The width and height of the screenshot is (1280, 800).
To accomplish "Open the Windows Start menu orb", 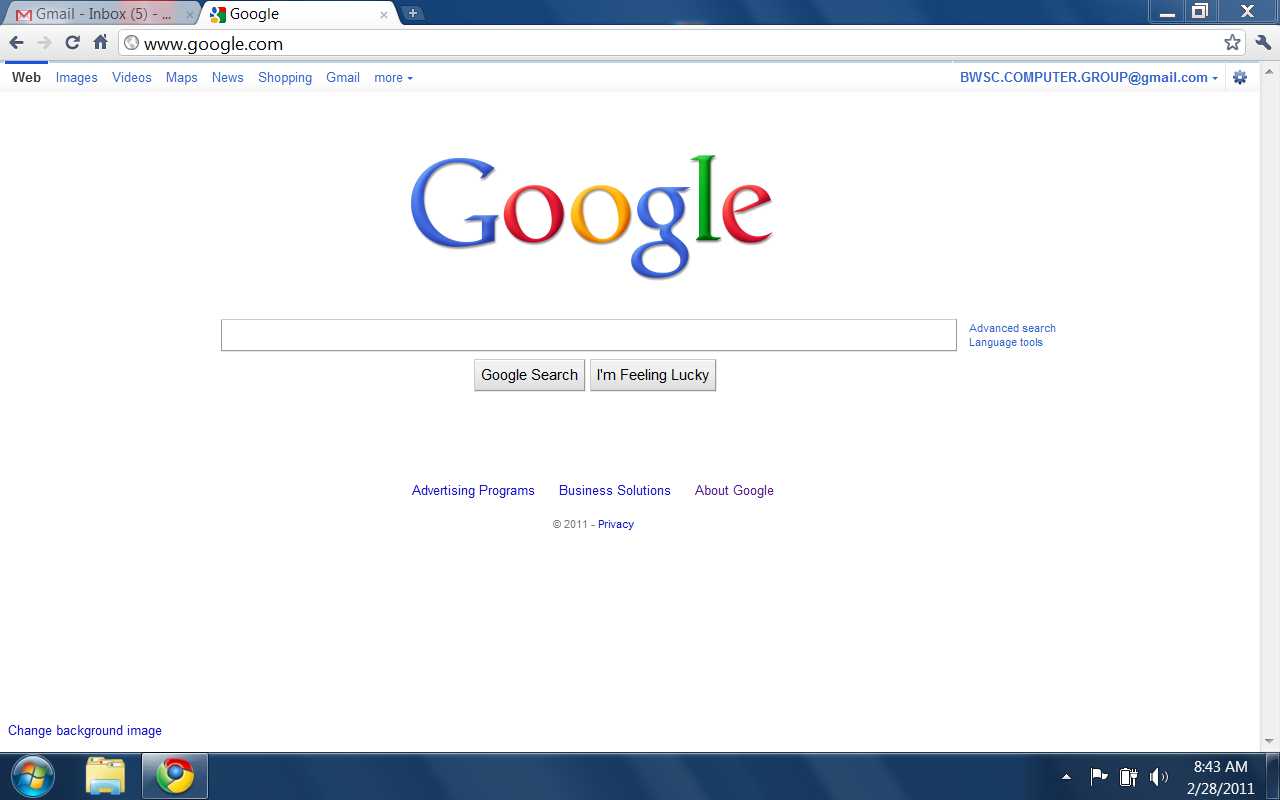I will [32, 776].
